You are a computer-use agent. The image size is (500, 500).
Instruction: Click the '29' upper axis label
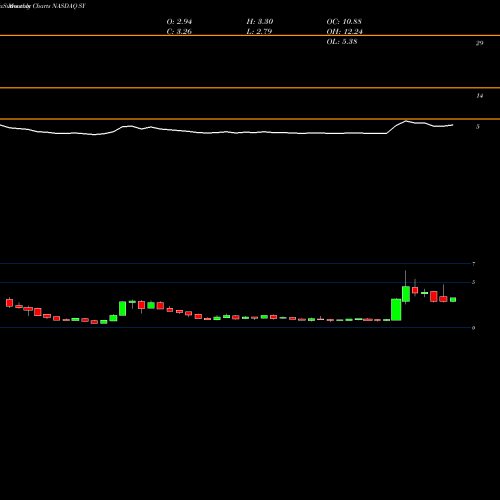pyautogui.click(x=479, y=43)
